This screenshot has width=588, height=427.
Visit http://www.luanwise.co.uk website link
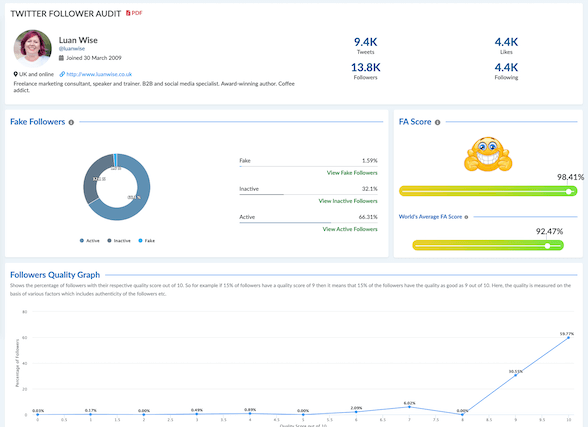click(x=99, y=74)
